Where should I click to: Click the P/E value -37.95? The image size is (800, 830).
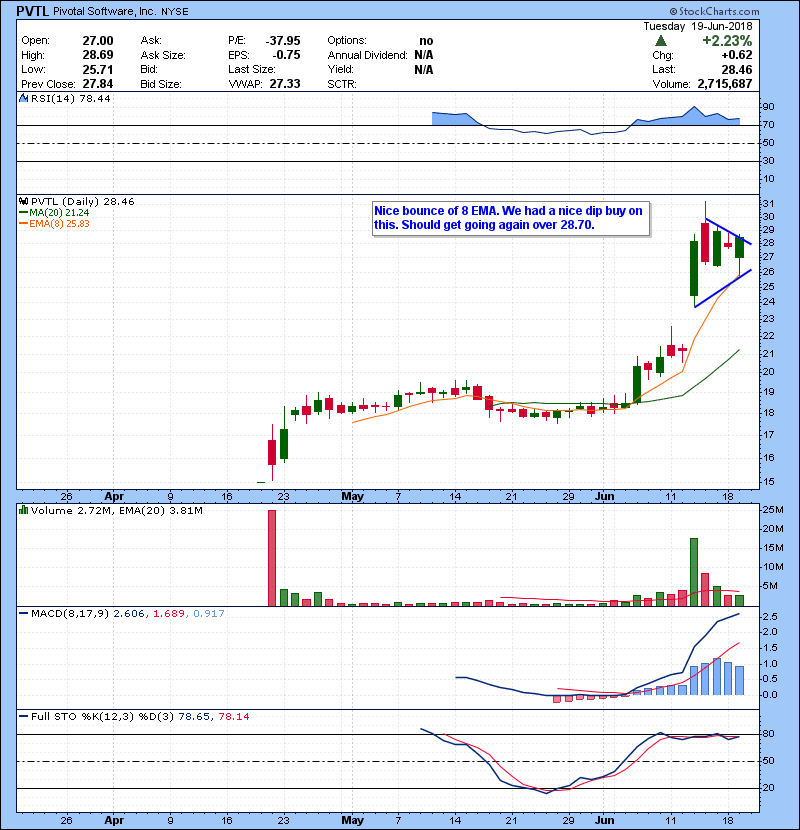[283, 41]
